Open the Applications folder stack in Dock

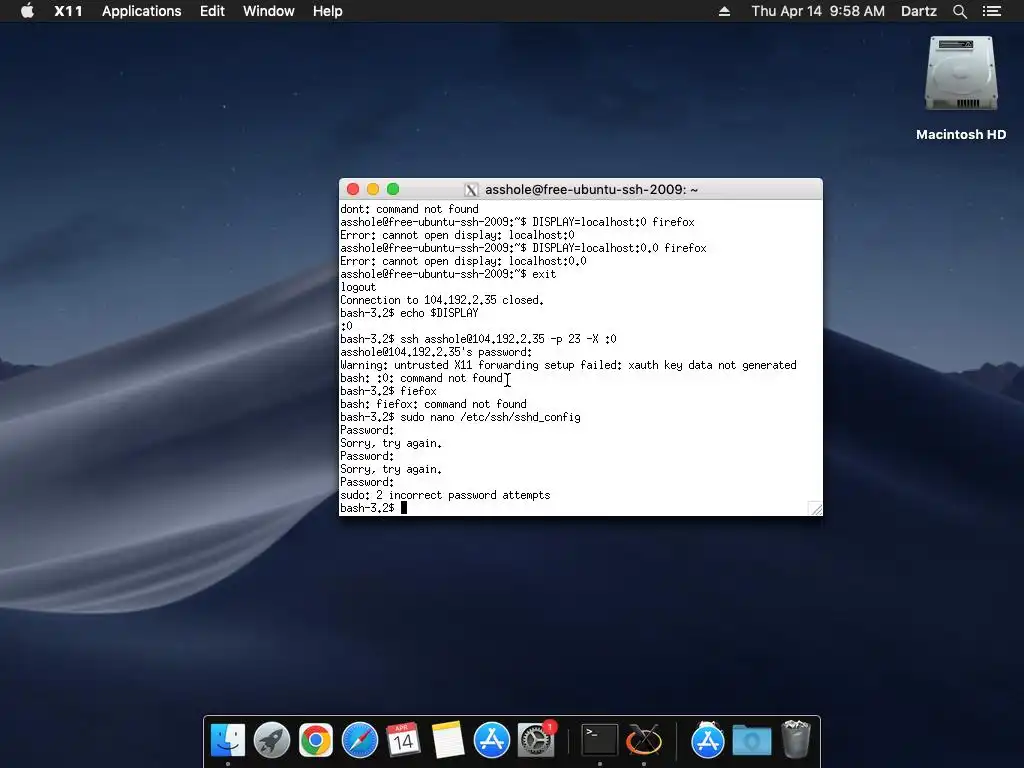pos(707,740)
